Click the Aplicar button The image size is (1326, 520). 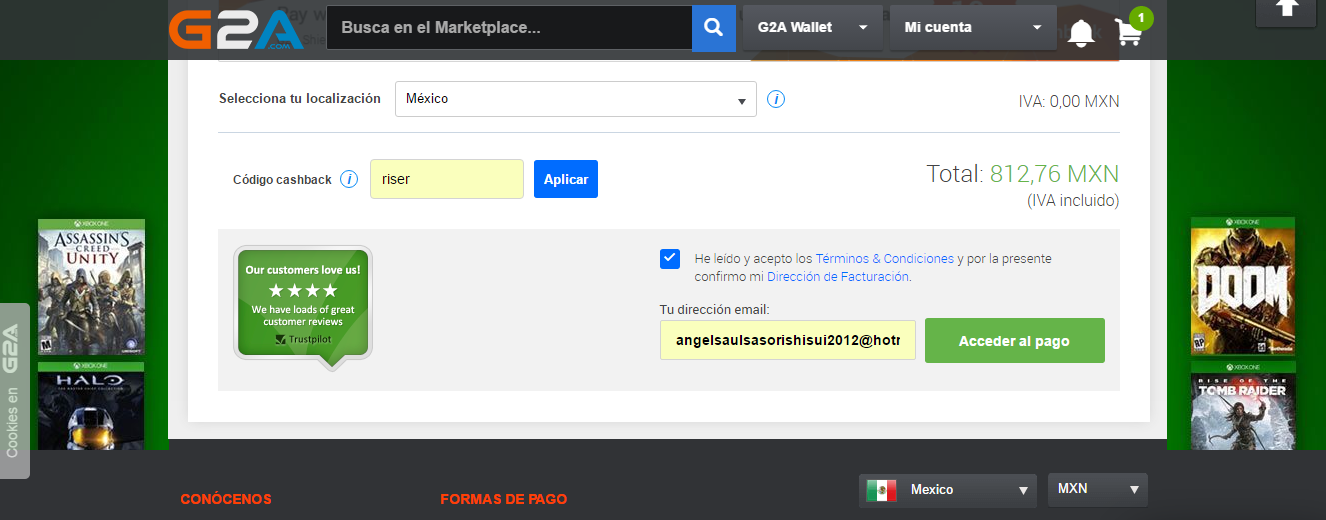pos(566,179)
